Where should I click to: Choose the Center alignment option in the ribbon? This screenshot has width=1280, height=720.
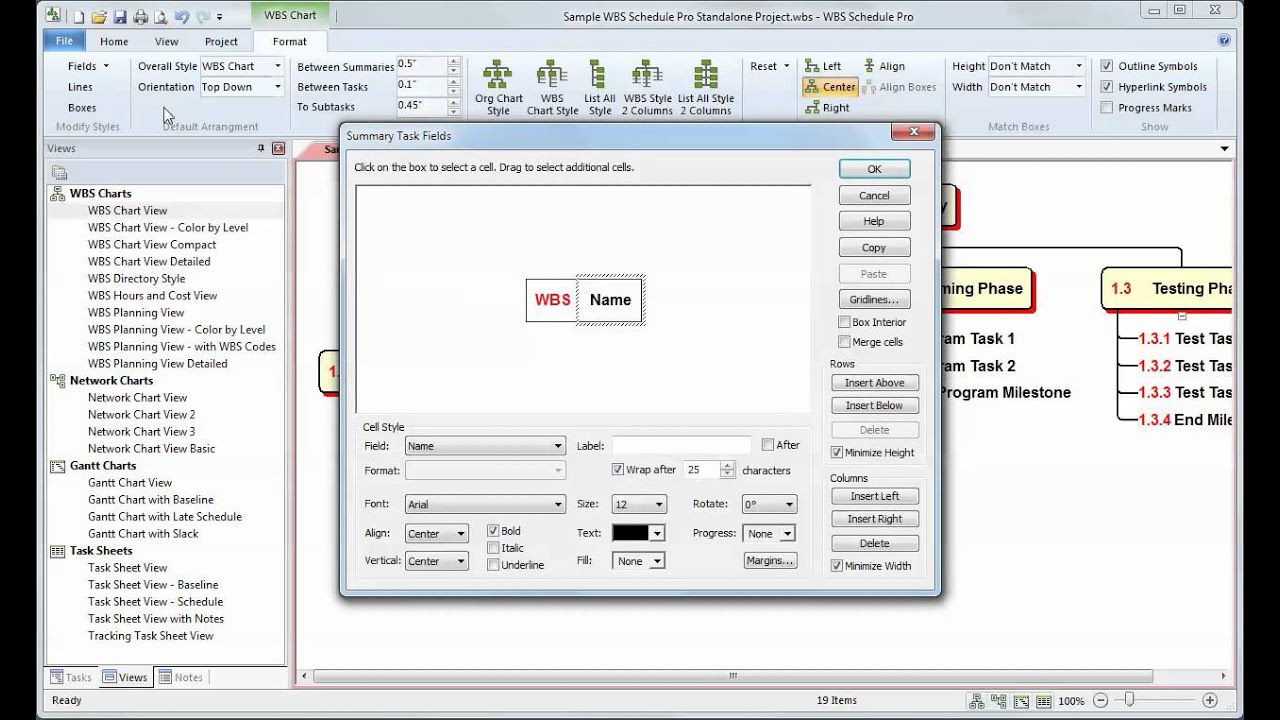[x=830, y=87]
